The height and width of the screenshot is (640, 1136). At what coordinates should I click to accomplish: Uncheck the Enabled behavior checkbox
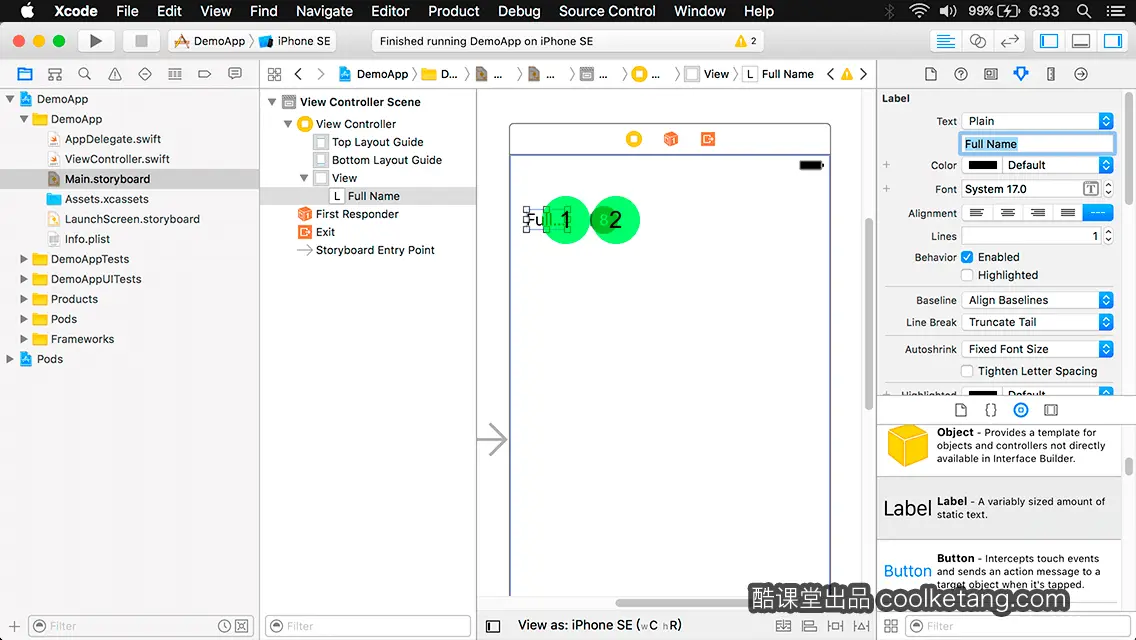click(966, 257)
